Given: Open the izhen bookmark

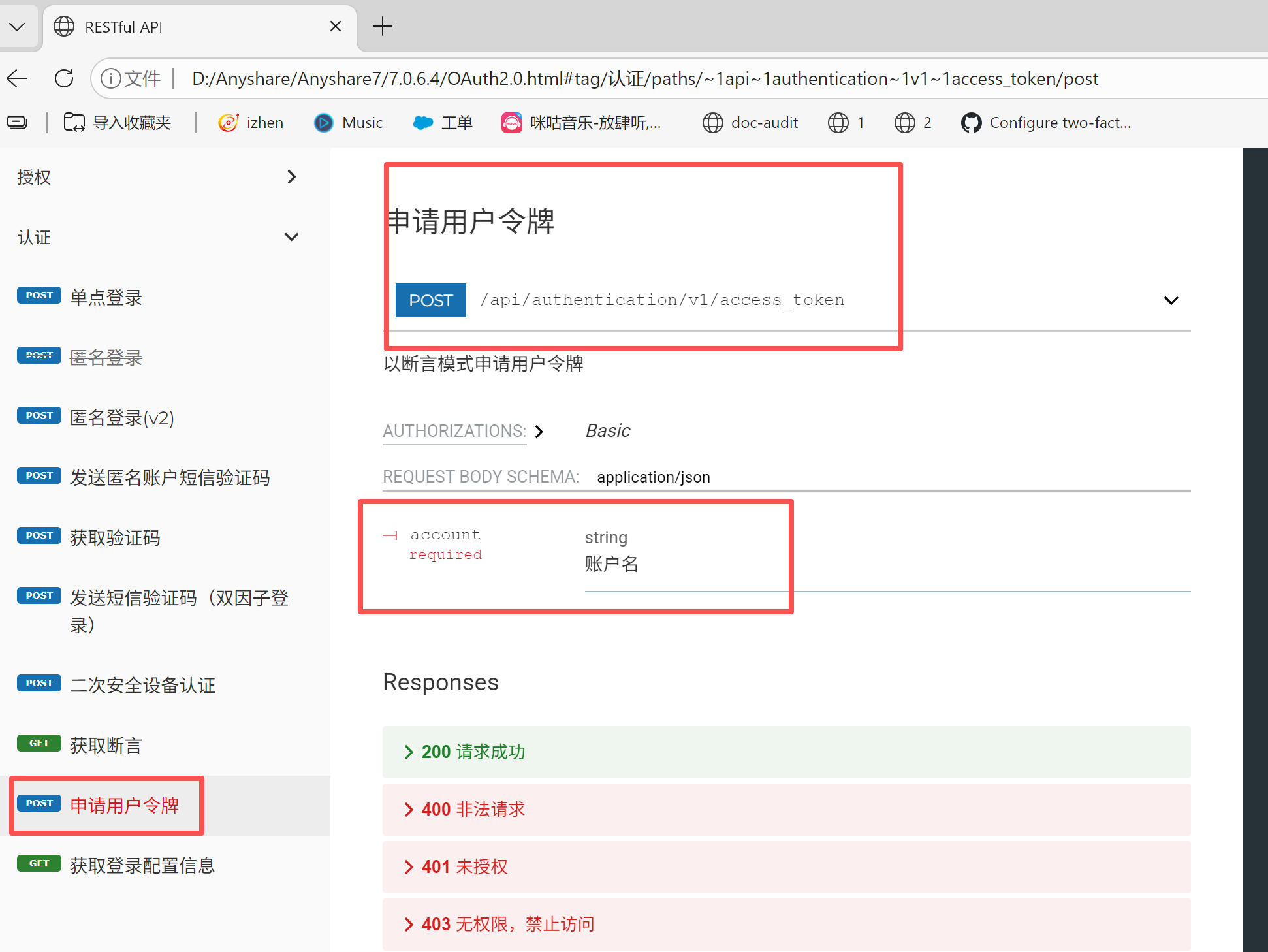Looking at the screenshot, I should 251,123.
